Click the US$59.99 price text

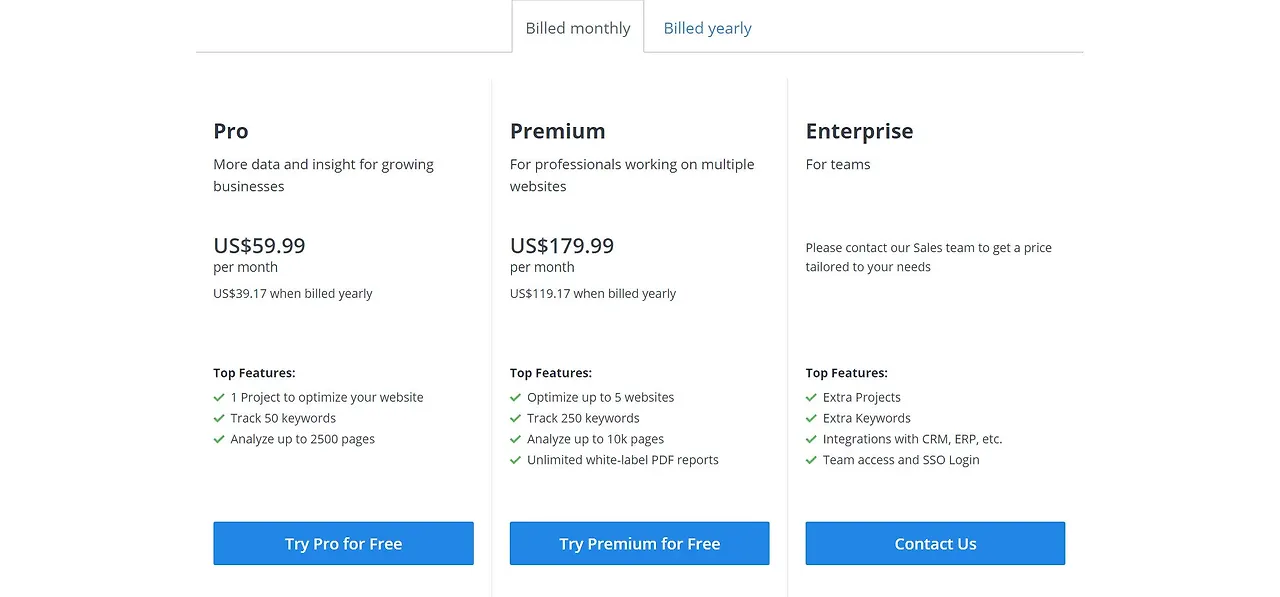259,245
